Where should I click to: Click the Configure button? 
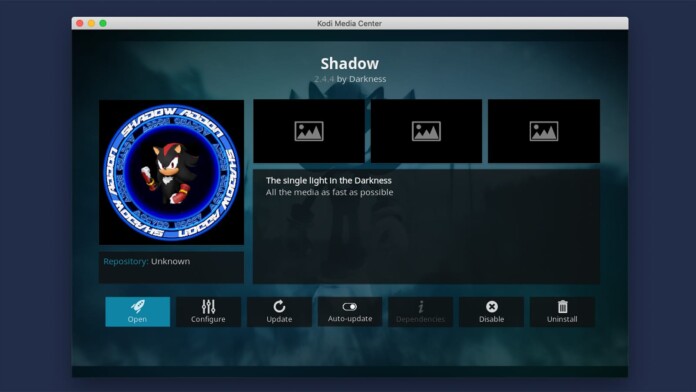(208, 312)
